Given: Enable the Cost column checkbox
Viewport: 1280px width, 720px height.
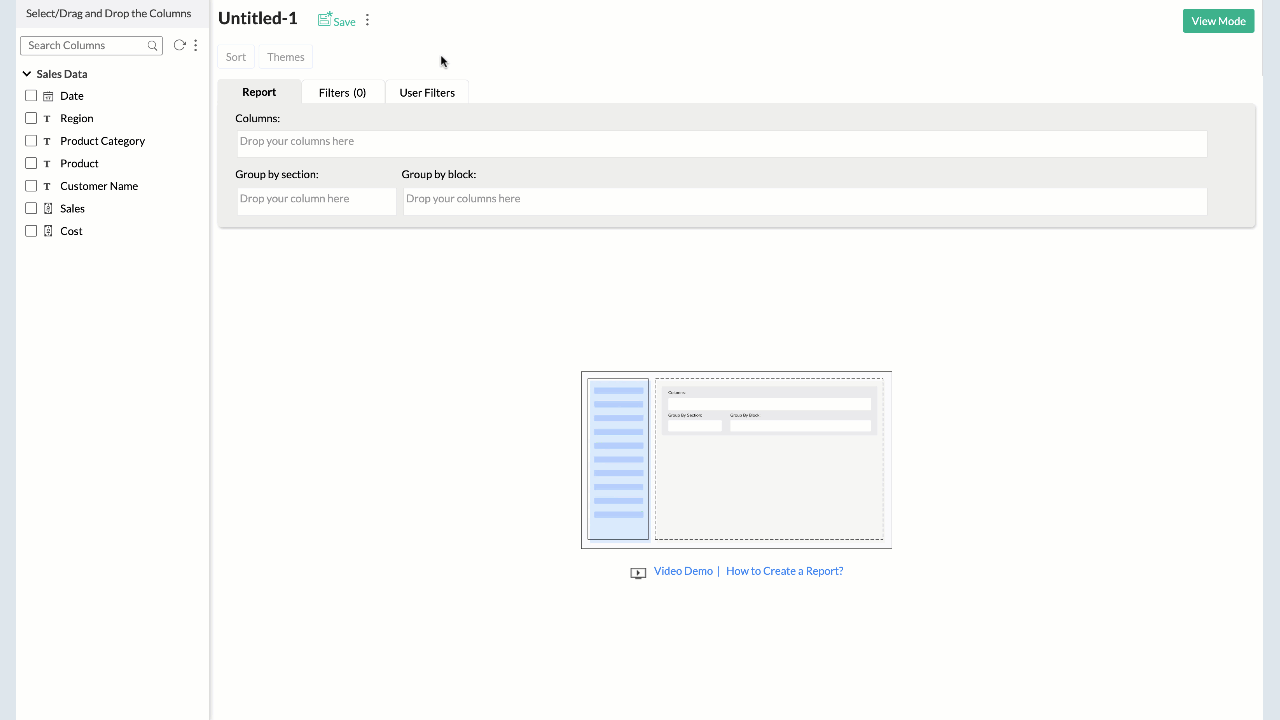Looking at the screenshot, I should (31, 230).
